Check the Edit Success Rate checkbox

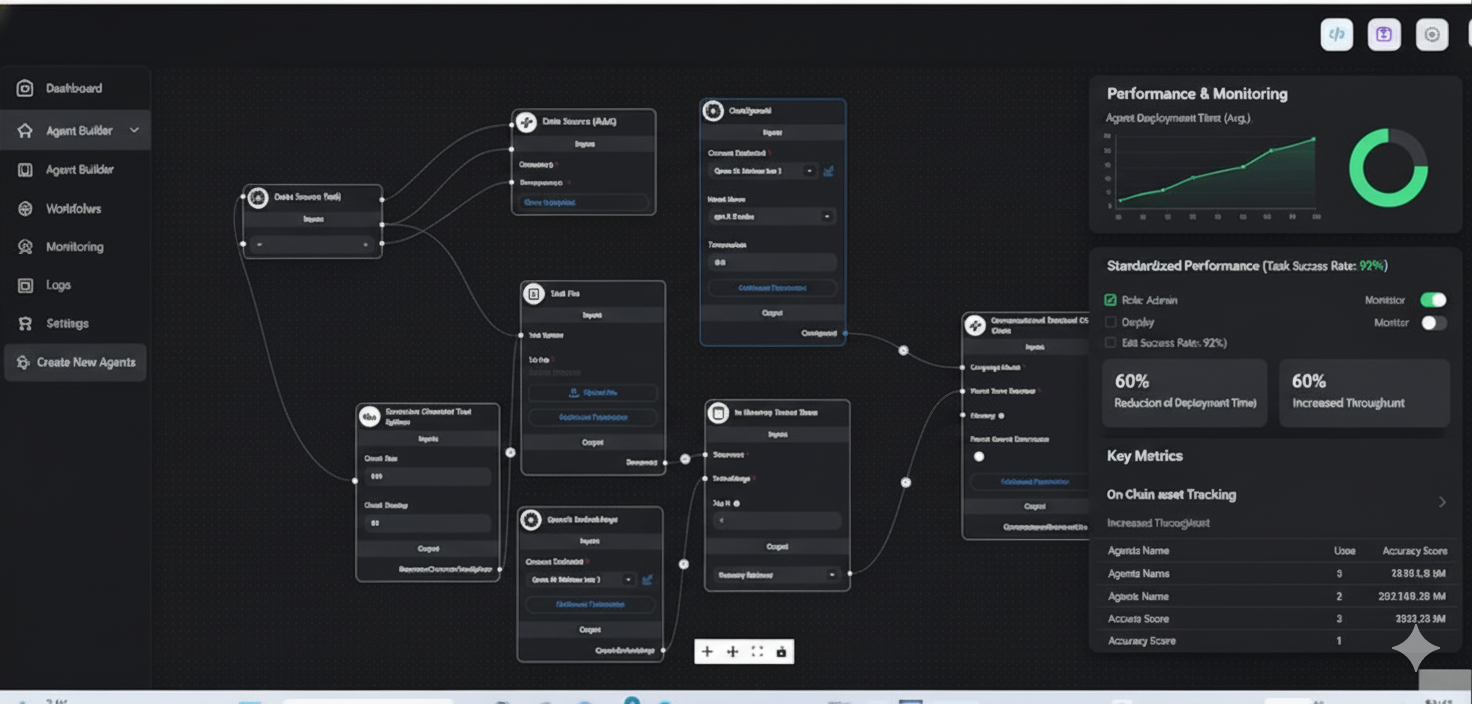tap(1110, 343)
